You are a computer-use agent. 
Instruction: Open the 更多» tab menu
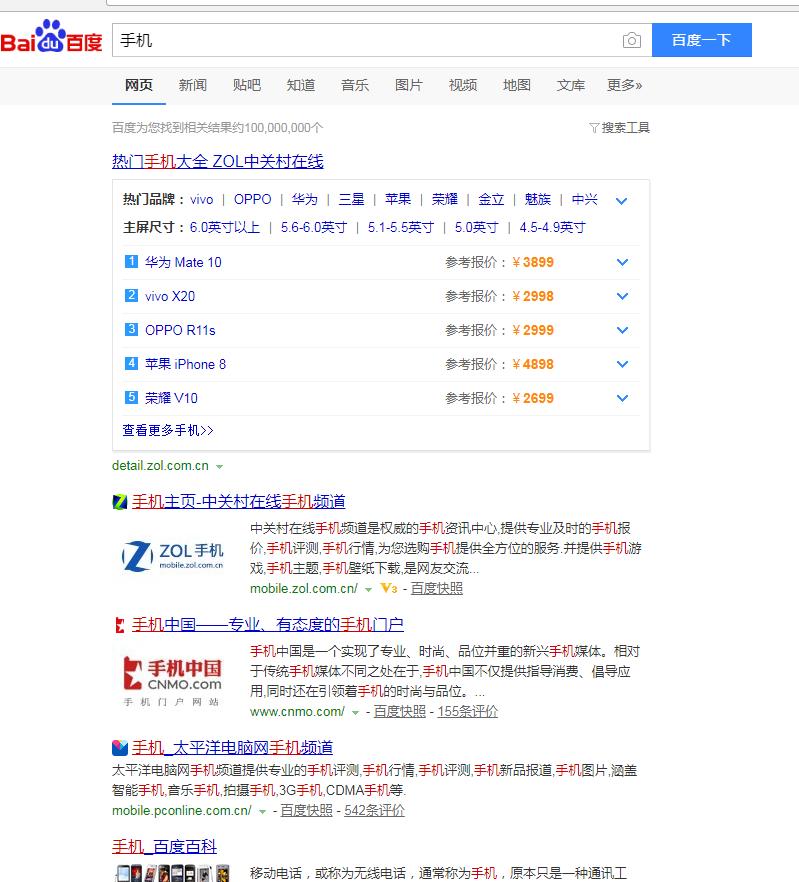pyautogui.click(x=625, y=86)
